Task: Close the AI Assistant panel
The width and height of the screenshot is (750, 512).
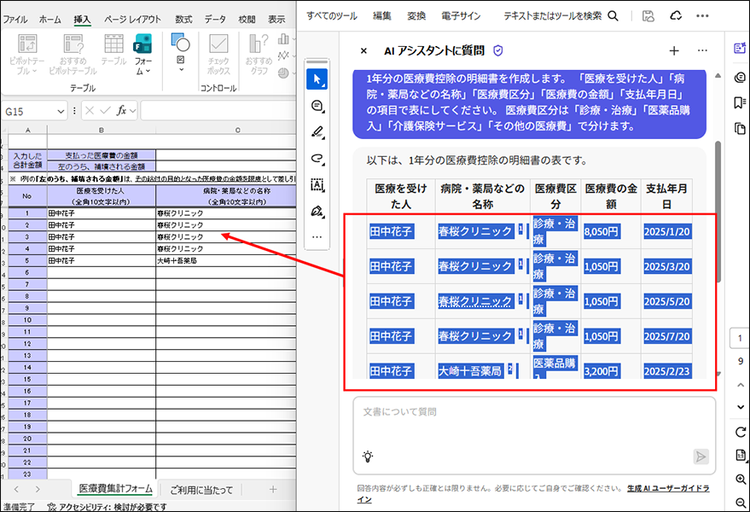Action: point(363,50)
